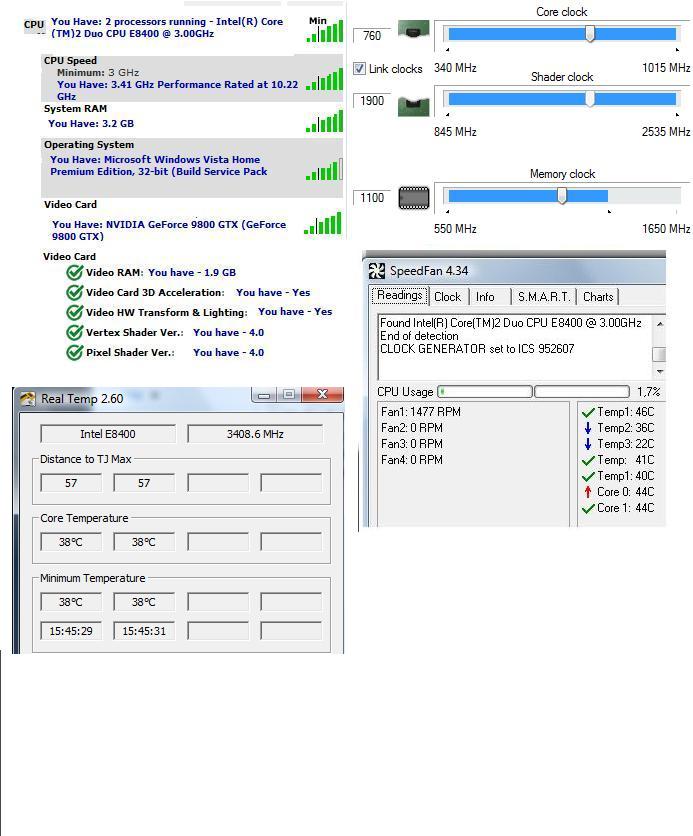Click the Shader clock slider handle
This screenshot has width=693, height=836.
(590, 99)
